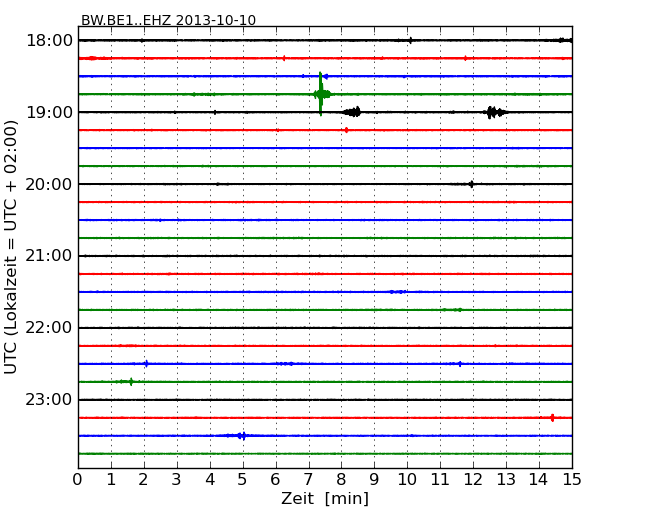Click the Zeit [min] x-axis label
The width and height of the screenshot is (650, 520).
pos(325,498)
